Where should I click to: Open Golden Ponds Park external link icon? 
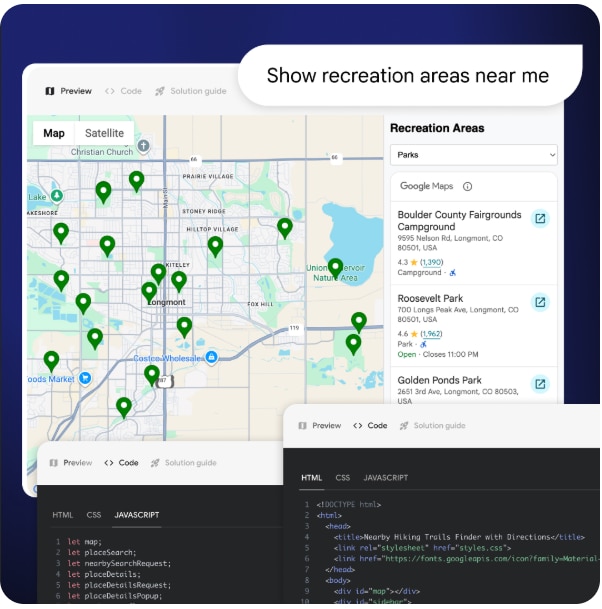click(540, 384)
